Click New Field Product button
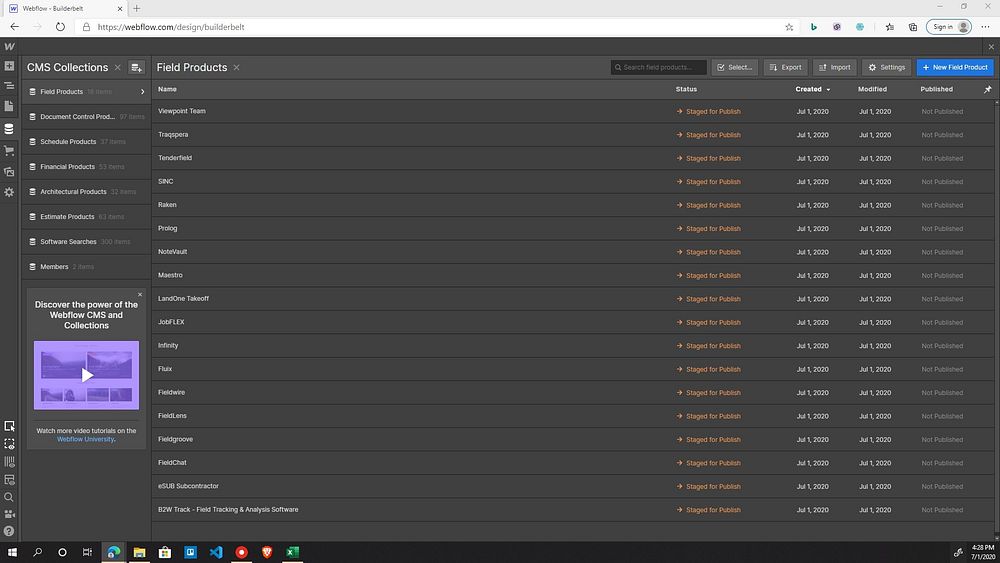Viewport: 1000px width, 563px height. pyautogui.click(x=955, y=68)
